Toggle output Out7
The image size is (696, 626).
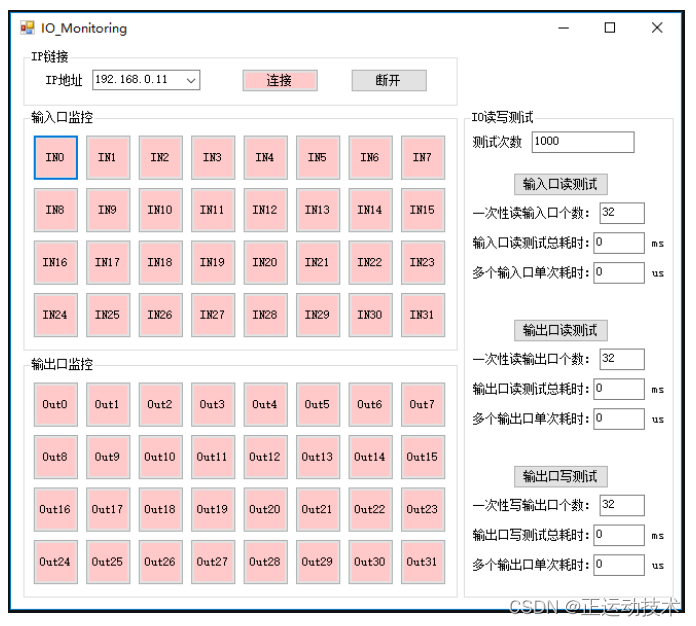tap(423, 404)
